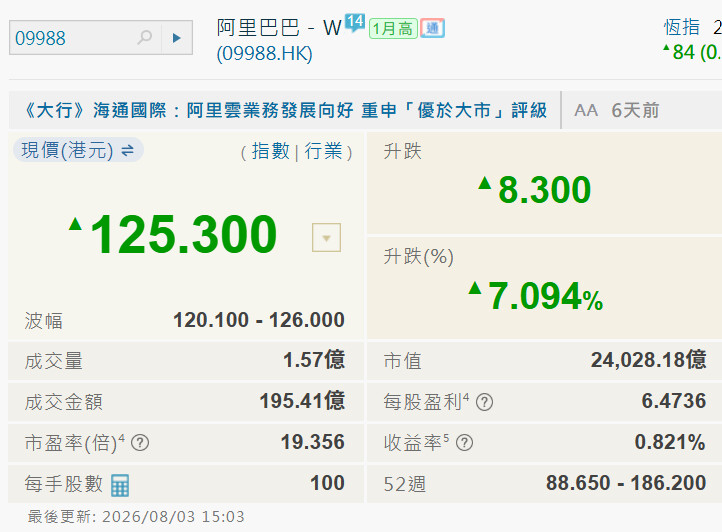Click the 市盈率 value 19.356
722x532 pixels.
(313, 442)
